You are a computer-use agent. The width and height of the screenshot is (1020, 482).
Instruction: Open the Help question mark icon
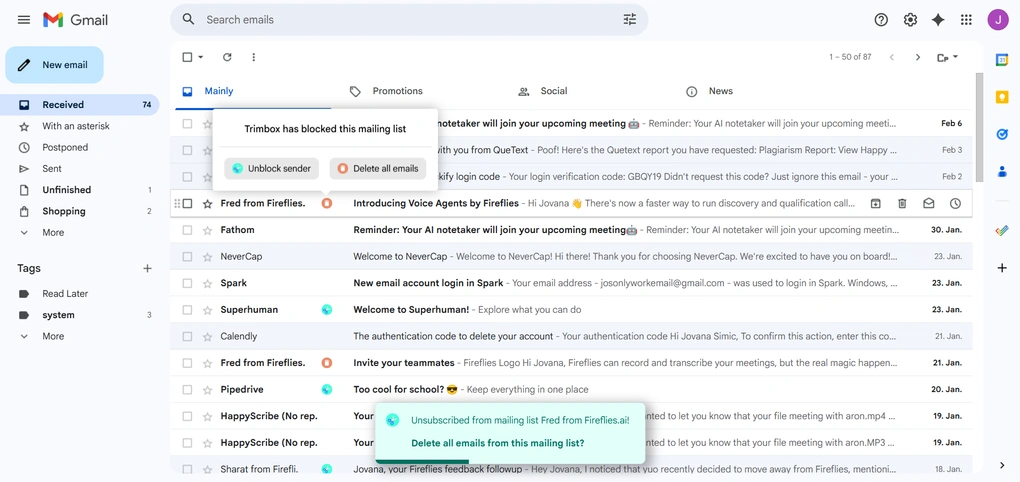point(881,20)
